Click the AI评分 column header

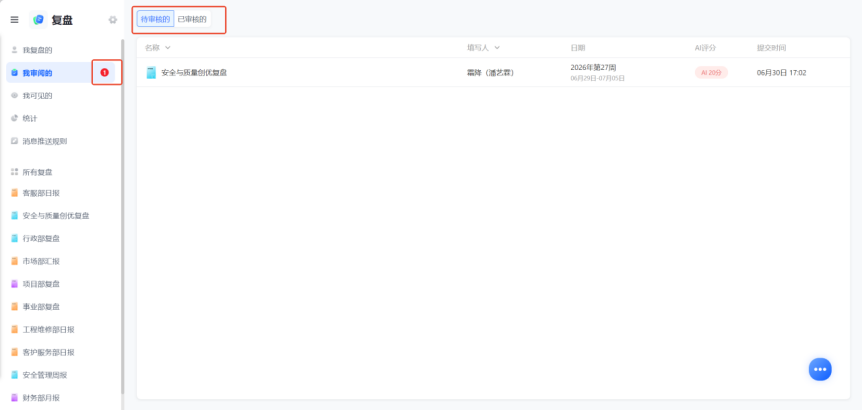click(x=705, y=48)
